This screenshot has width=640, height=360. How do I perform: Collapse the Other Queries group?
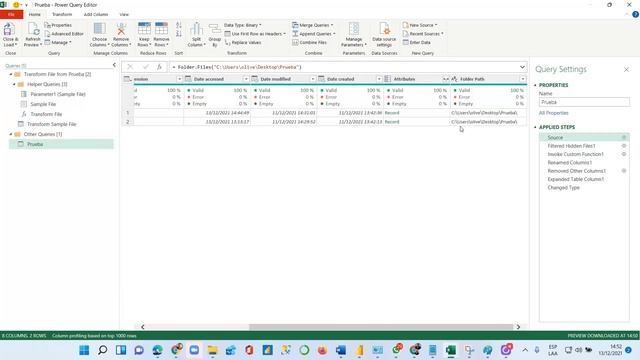pos(11,134)
